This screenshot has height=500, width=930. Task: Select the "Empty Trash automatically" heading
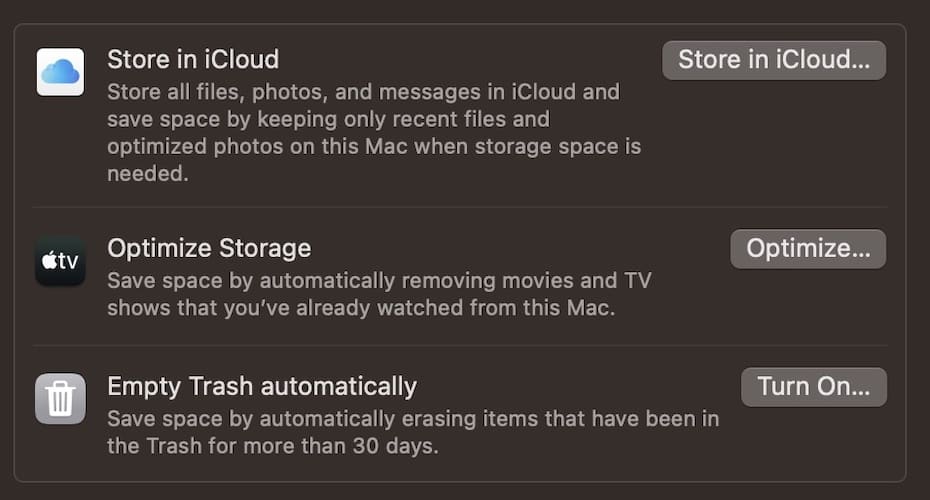tap(262, 385)
